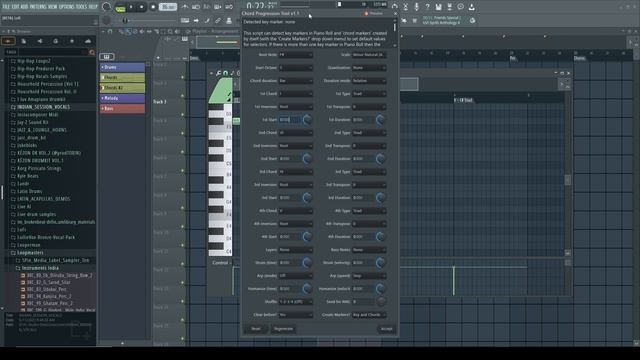Select the browser sounds speaker tab
The width and height of the screenshot is (640, 360).
40,41
